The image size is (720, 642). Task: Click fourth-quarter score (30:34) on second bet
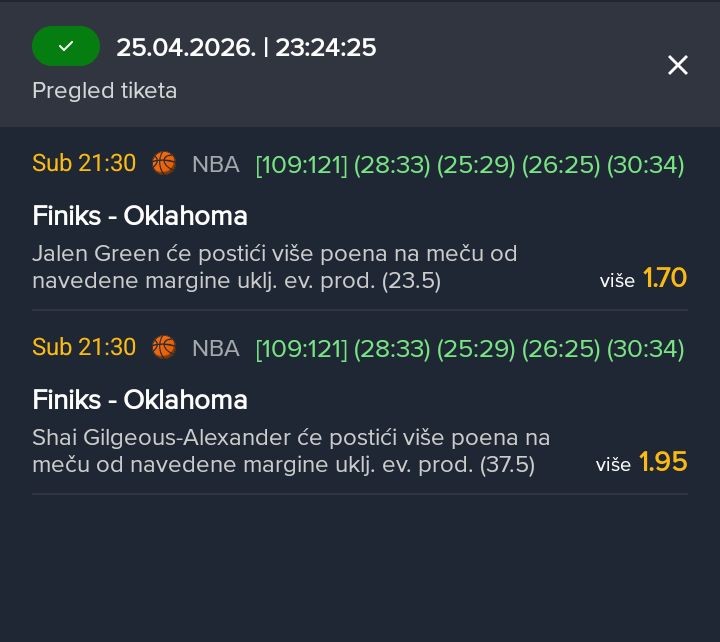pyautogui.click(x=645, y=349)
